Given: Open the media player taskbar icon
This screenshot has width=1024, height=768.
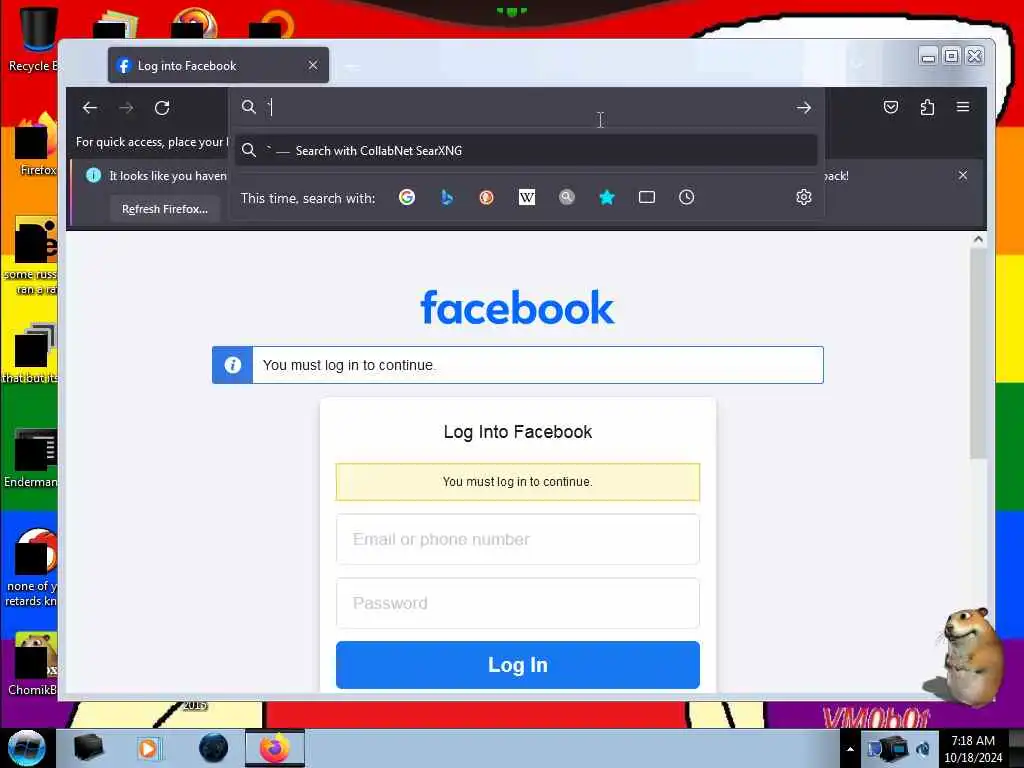Looking at the screenshot, I should tap(148, 748).
